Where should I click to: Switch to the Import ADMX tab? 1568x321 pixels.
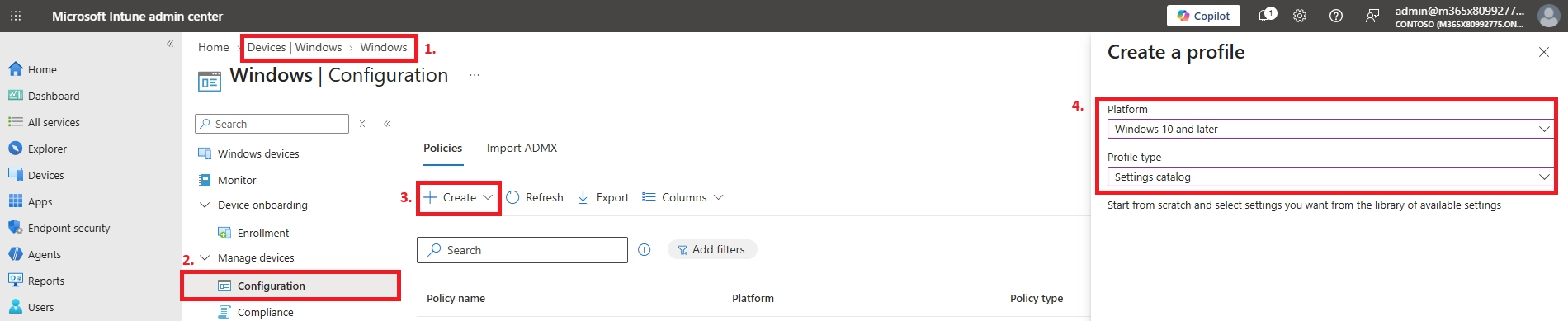[522, 148]
